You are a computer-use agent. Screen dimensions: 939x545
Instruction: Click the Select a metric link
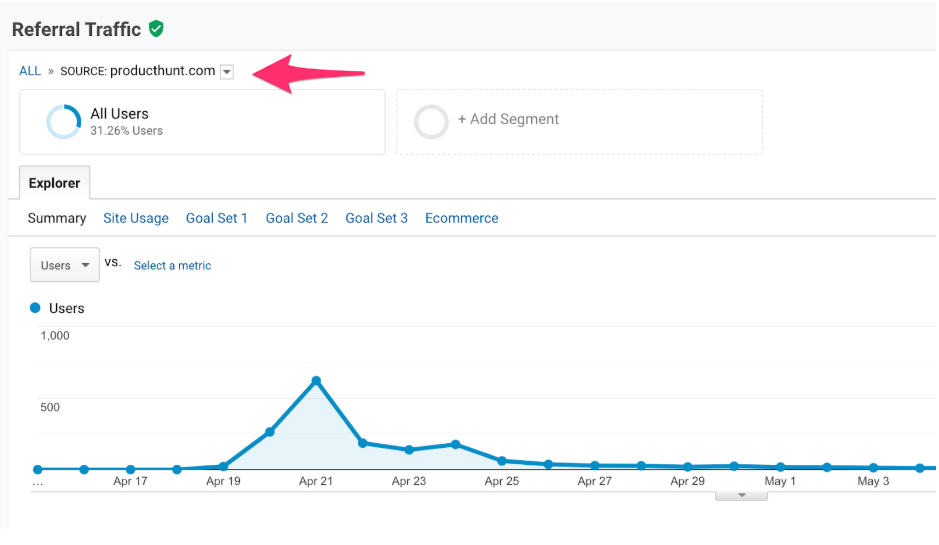tap(172, 265)
